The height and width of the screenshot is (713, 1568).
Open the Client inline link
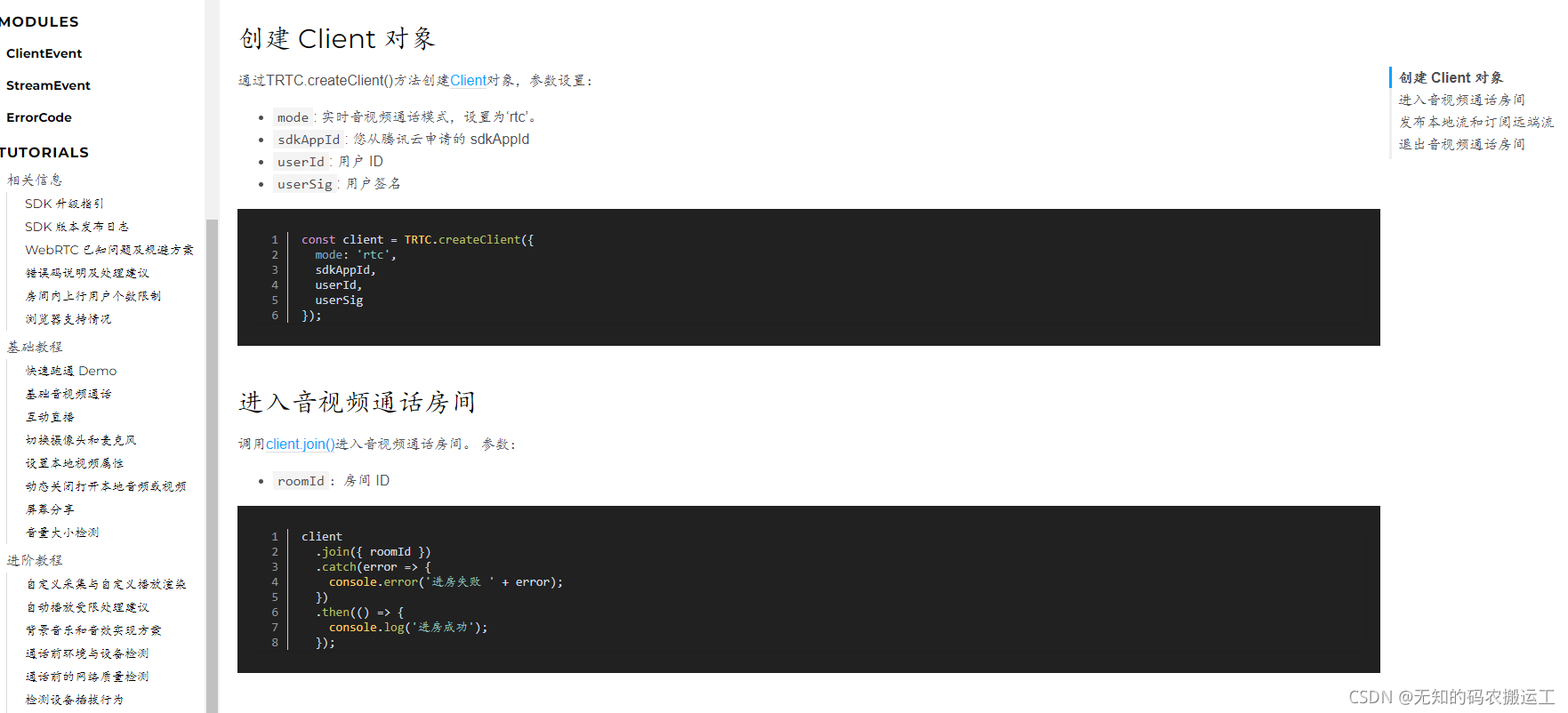(468, 80)
